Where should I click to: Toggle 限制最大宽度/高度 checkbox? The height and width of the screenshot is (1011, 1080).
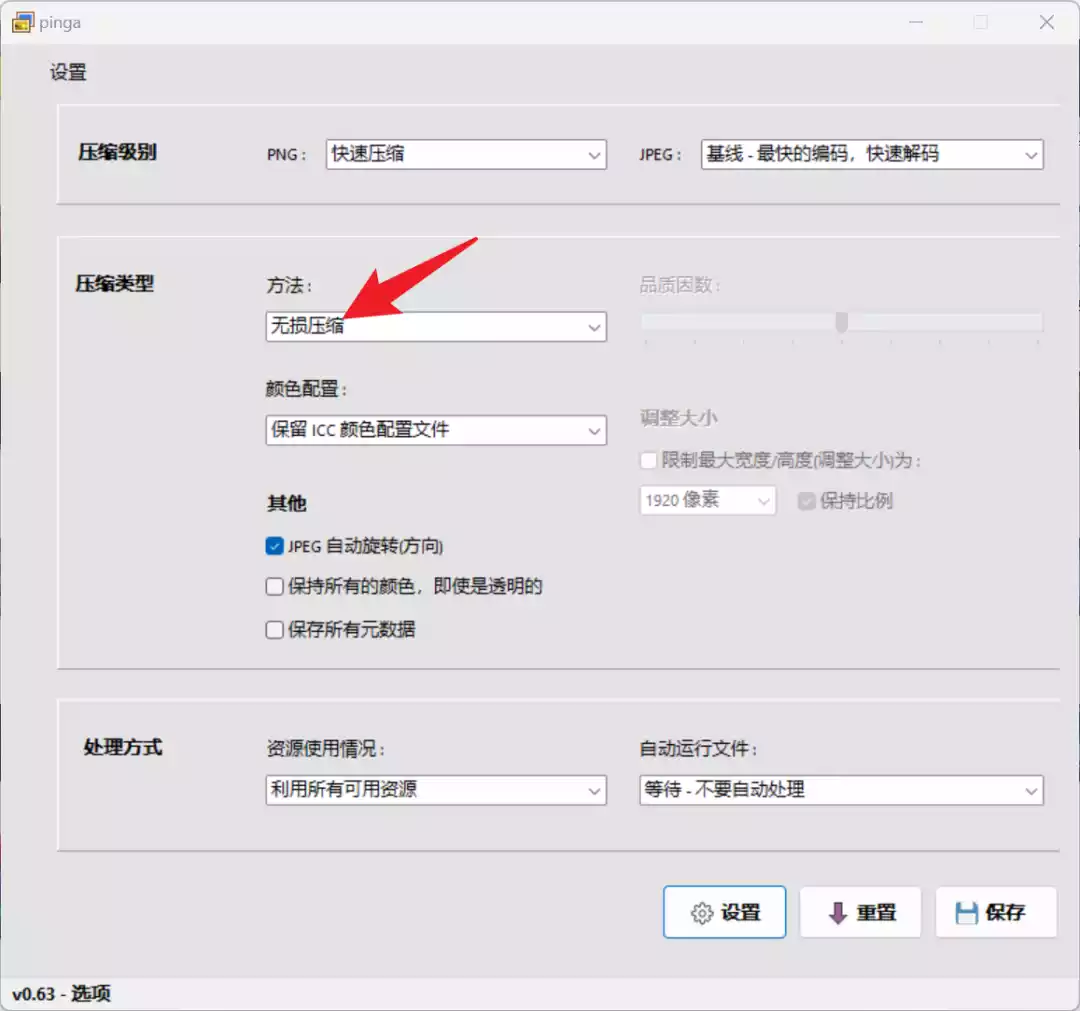pyautogui.click(x=649, y=461)
